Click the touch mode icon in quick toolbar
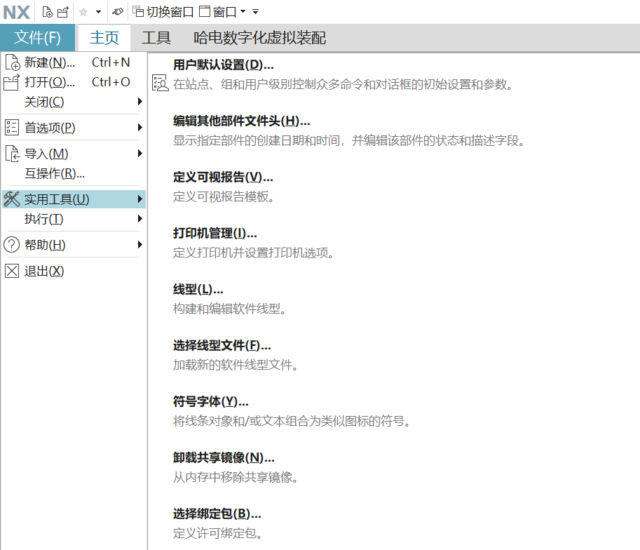This screenshot has width=640, height=550. 118,12
